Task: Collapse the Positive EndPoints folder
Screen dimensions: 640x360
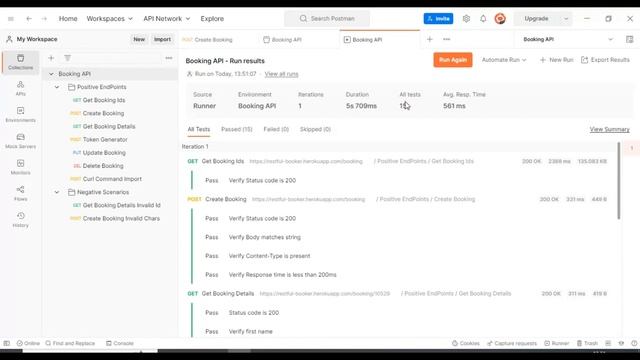Action: point(57,87)
